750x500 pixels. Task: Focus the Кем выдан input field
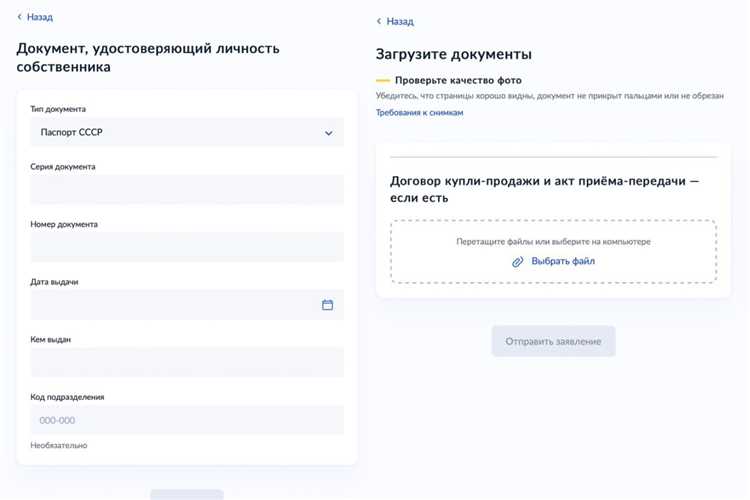click(187, 362)
